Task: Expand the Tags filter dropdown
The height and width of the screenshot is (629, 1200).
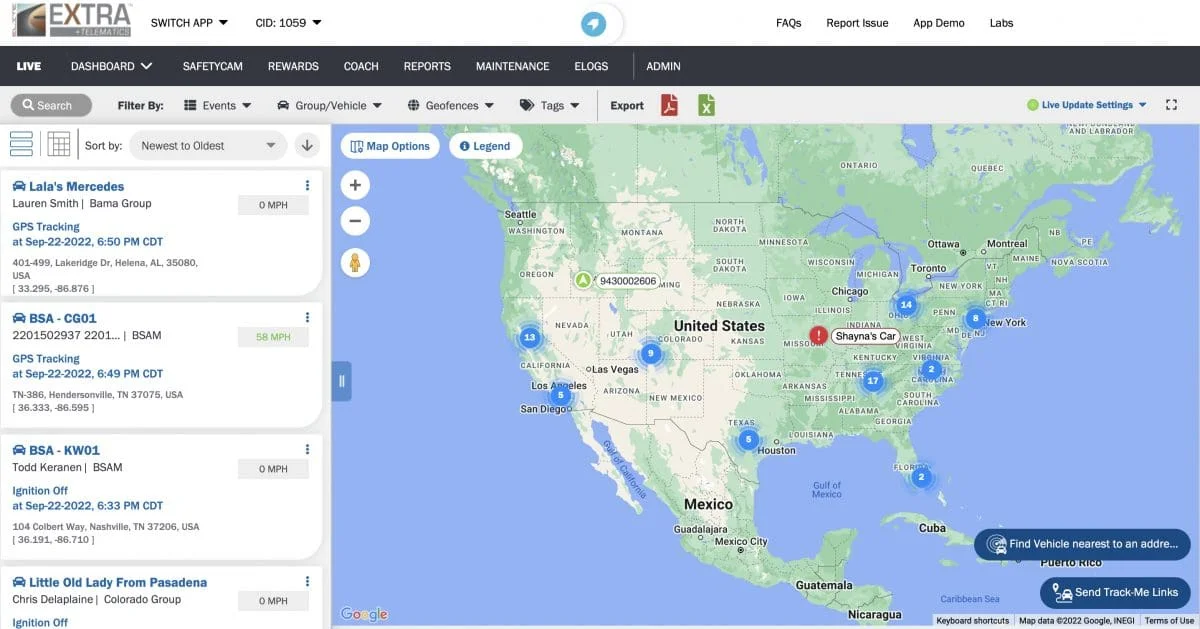Action: (550, 105)
